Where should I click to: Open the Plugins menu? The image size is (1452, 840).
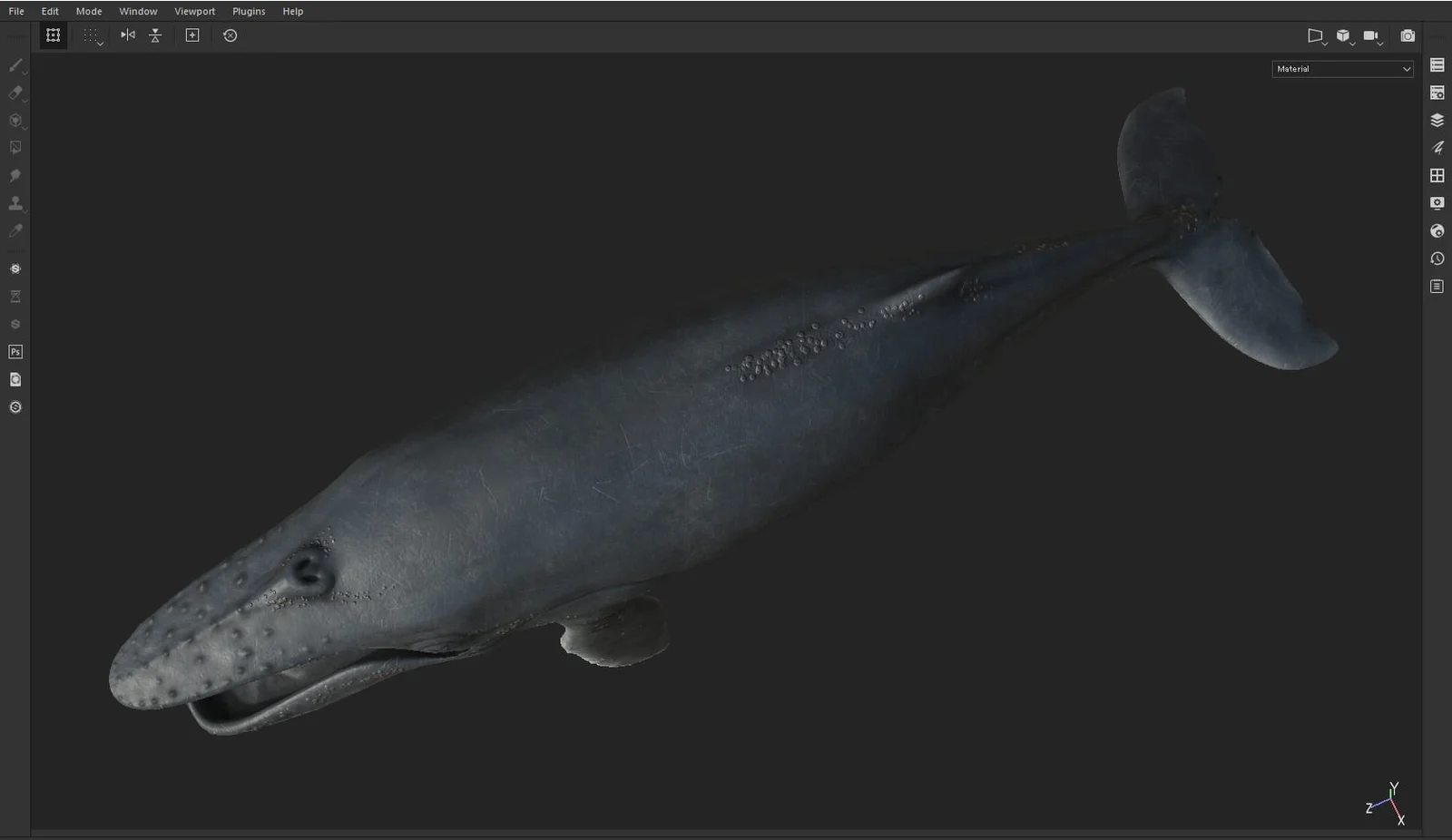pyautogui.click(x=248, y=11)
